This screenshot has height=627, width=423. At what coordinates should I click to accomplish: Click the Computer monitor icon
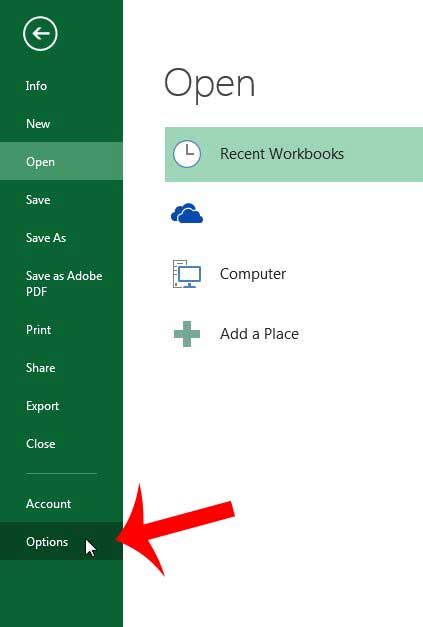pos(187,274)
